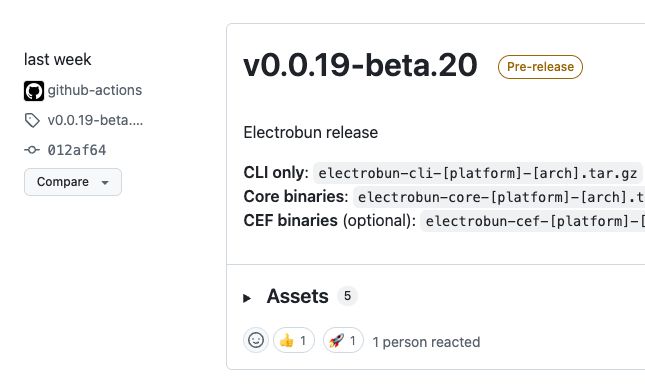Open the github-actions author link
Viewport: 645px width, 392px height.
(95, 90)
